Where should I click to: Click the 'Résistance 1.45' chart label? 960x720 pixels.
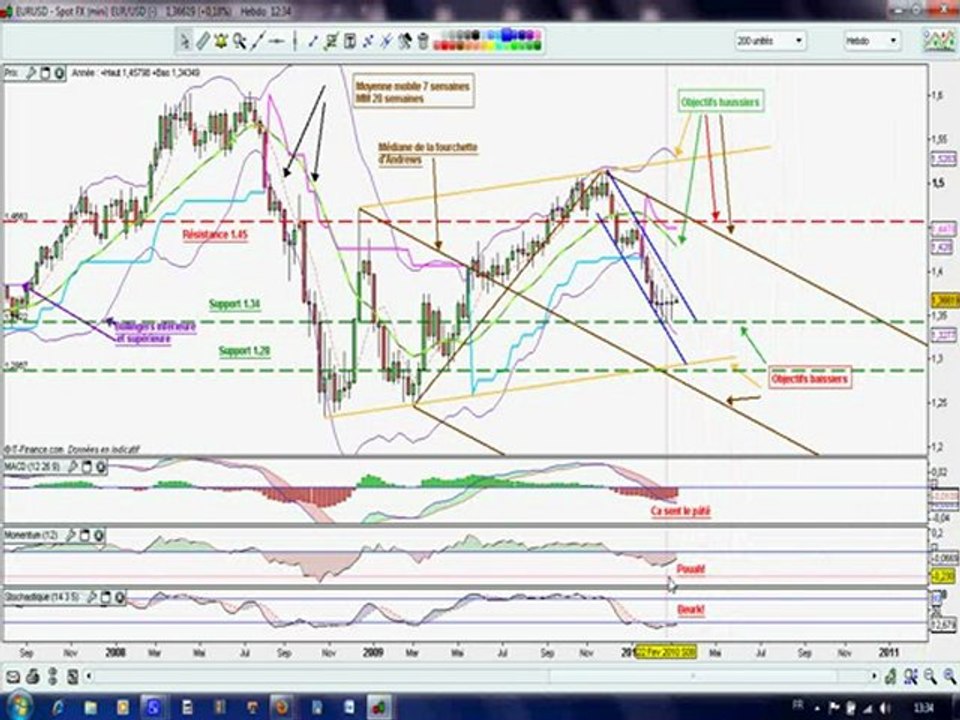pos(215,235)
